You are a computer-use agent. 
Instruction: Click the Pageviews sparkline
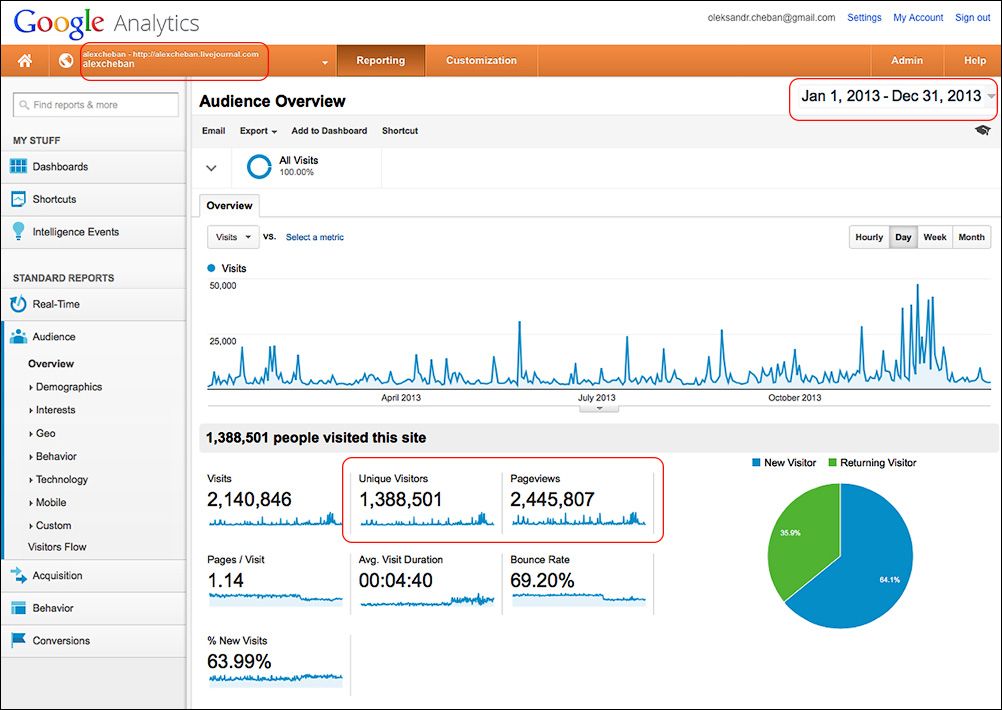pos(578,519)
